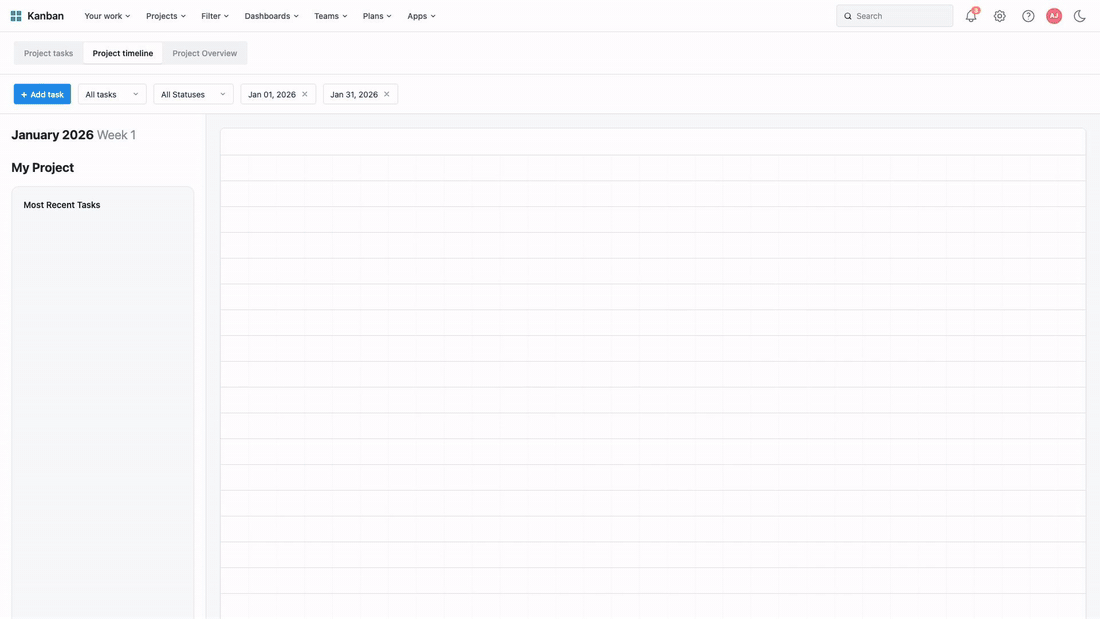
Task: Click the My Project title
Action: [x=43, y=168]
